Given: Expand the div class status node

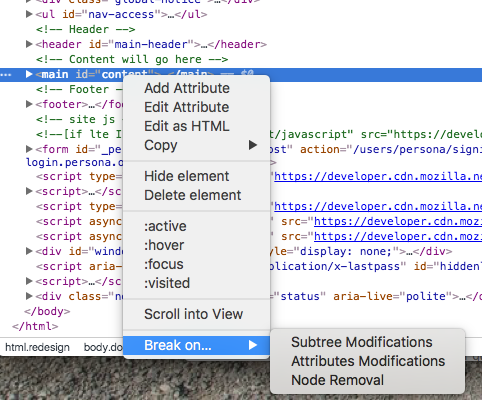Looking at the screenshot, I should click(x=29, y=296).
